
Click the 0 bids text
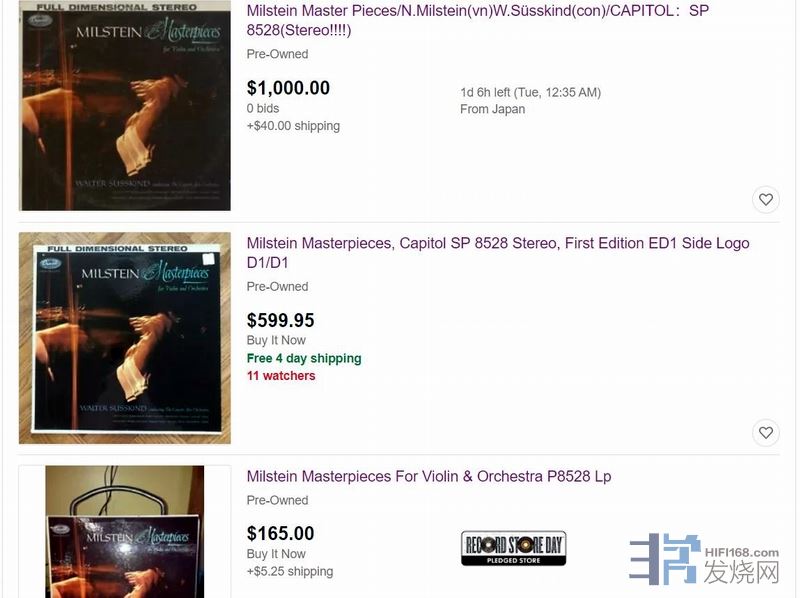tap(263, 108)
